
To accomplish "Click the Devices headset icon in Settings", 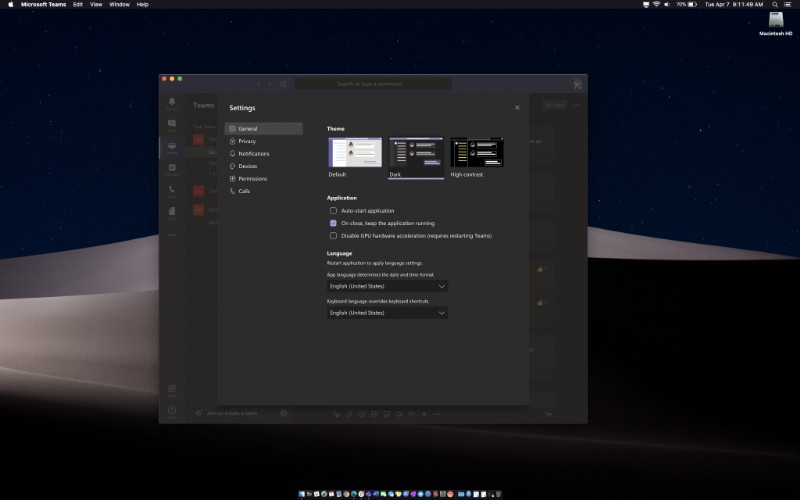I will coord(233,166).
